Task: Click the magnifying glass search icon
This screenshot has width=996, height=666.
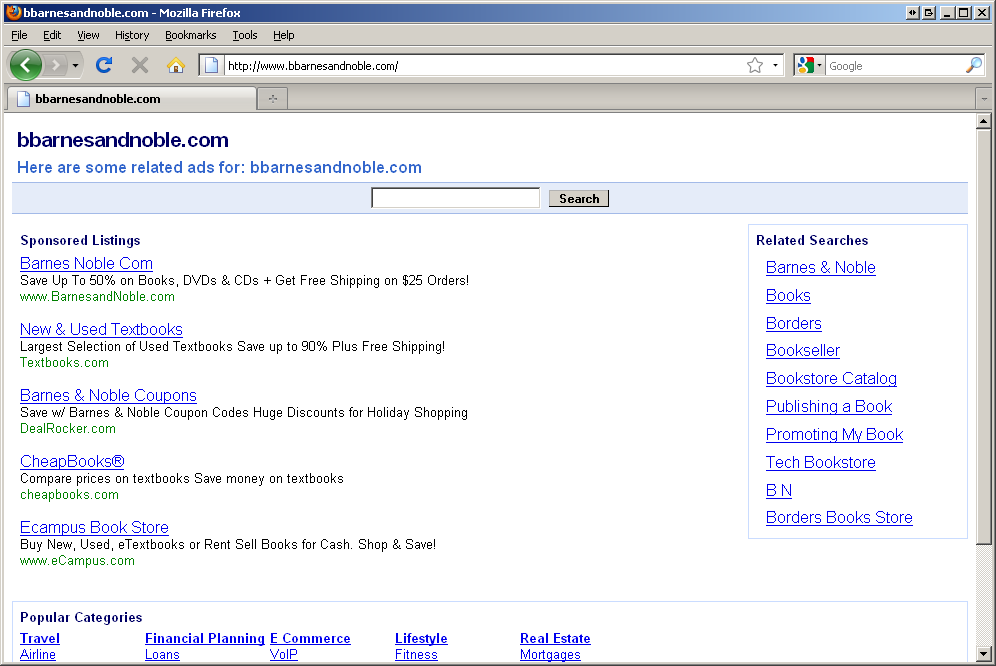Action: 974,65
